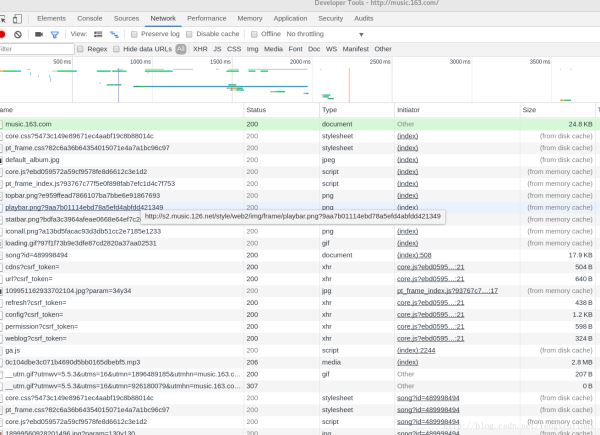Enable Disable cache checkbox
Image resolution: width=600 pixels, height=435 pixels.
point(189,34)
